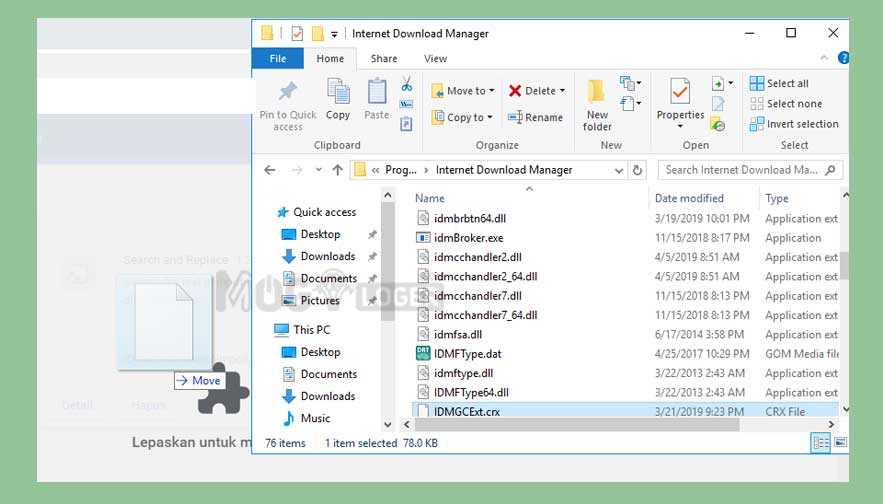
Task: Click the History icon in Open group
Action: tap(718, 124)
